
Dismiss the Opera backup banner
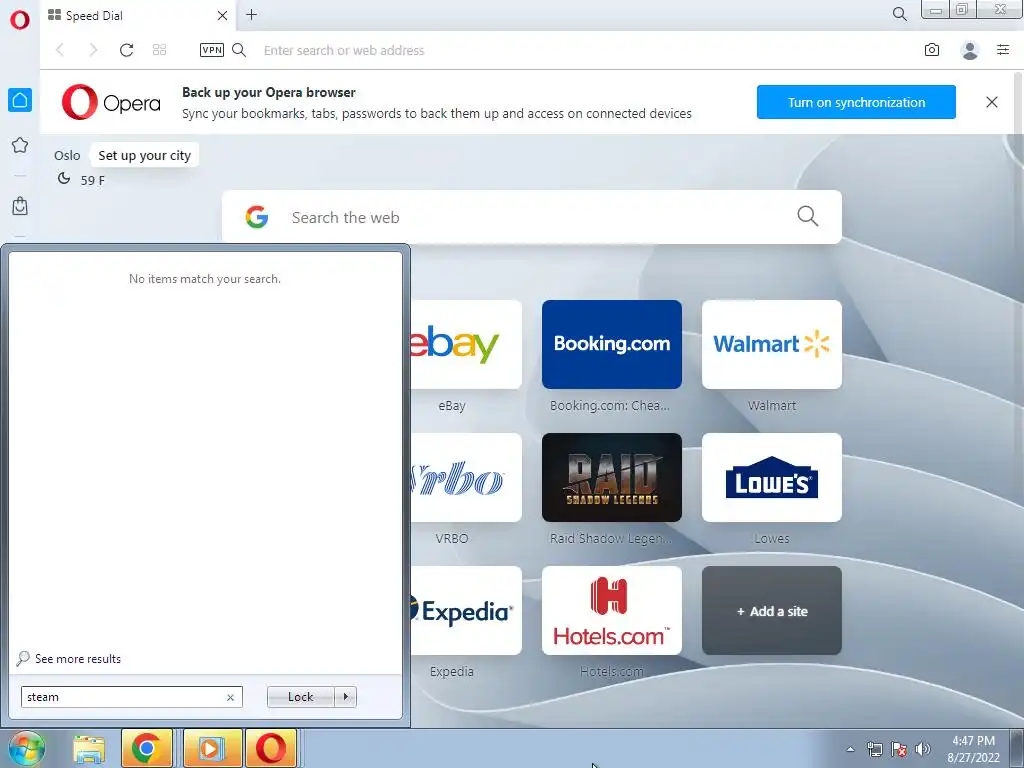click(x=991, y=102)
